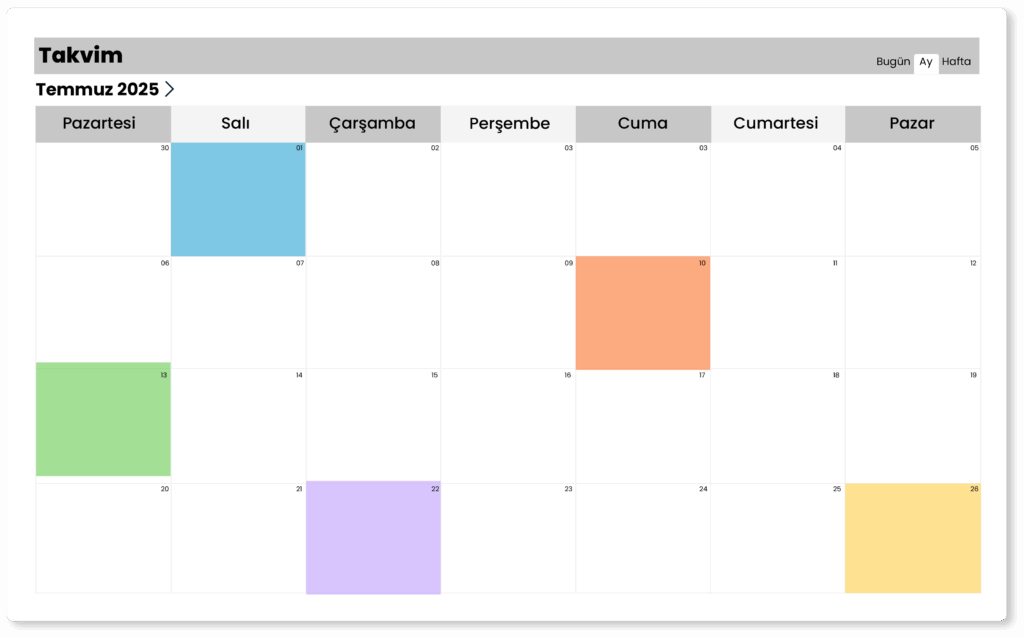Open the purple event on day 22
This screenshot has width=1024, height=637.
[373, 538]
